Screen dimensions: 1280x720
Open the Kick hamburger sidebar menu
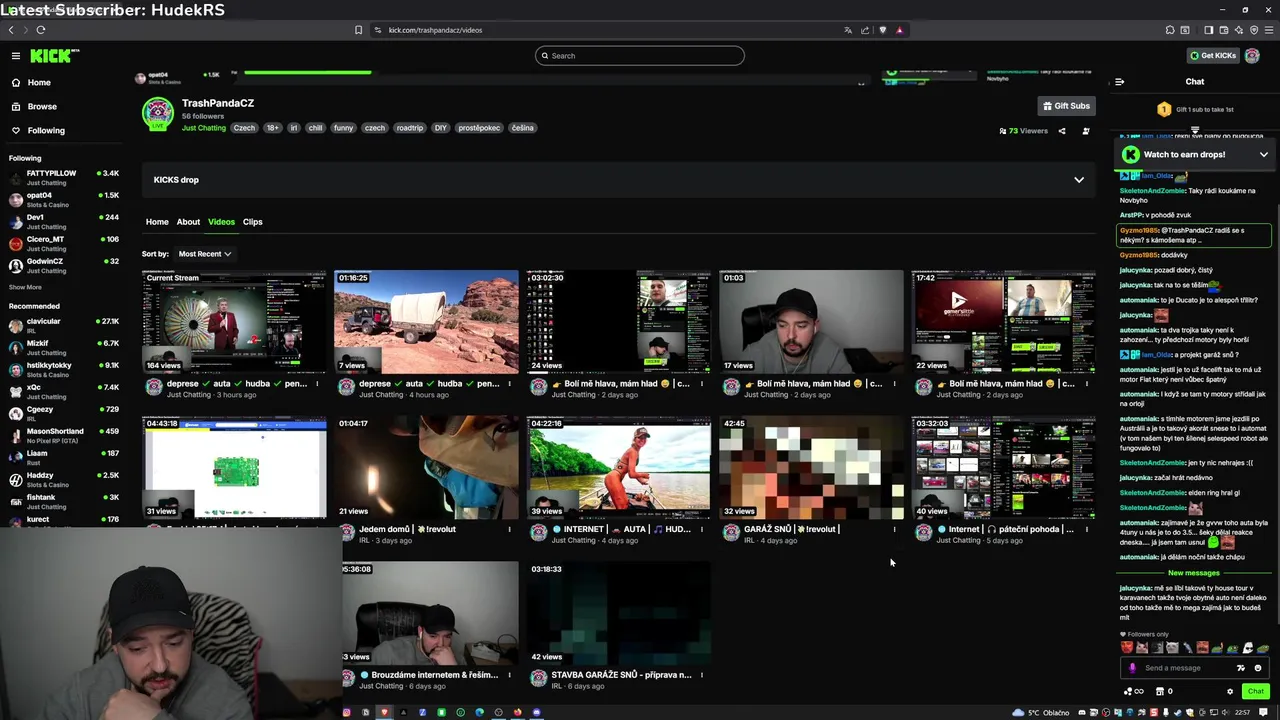[x=16, y=56]
